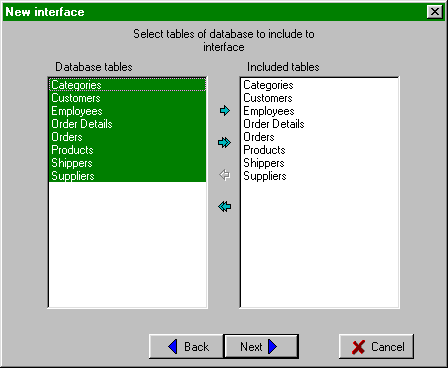Select Order Details in Database tables list
This screenshot has height=368, width=448.
[128, 124]
